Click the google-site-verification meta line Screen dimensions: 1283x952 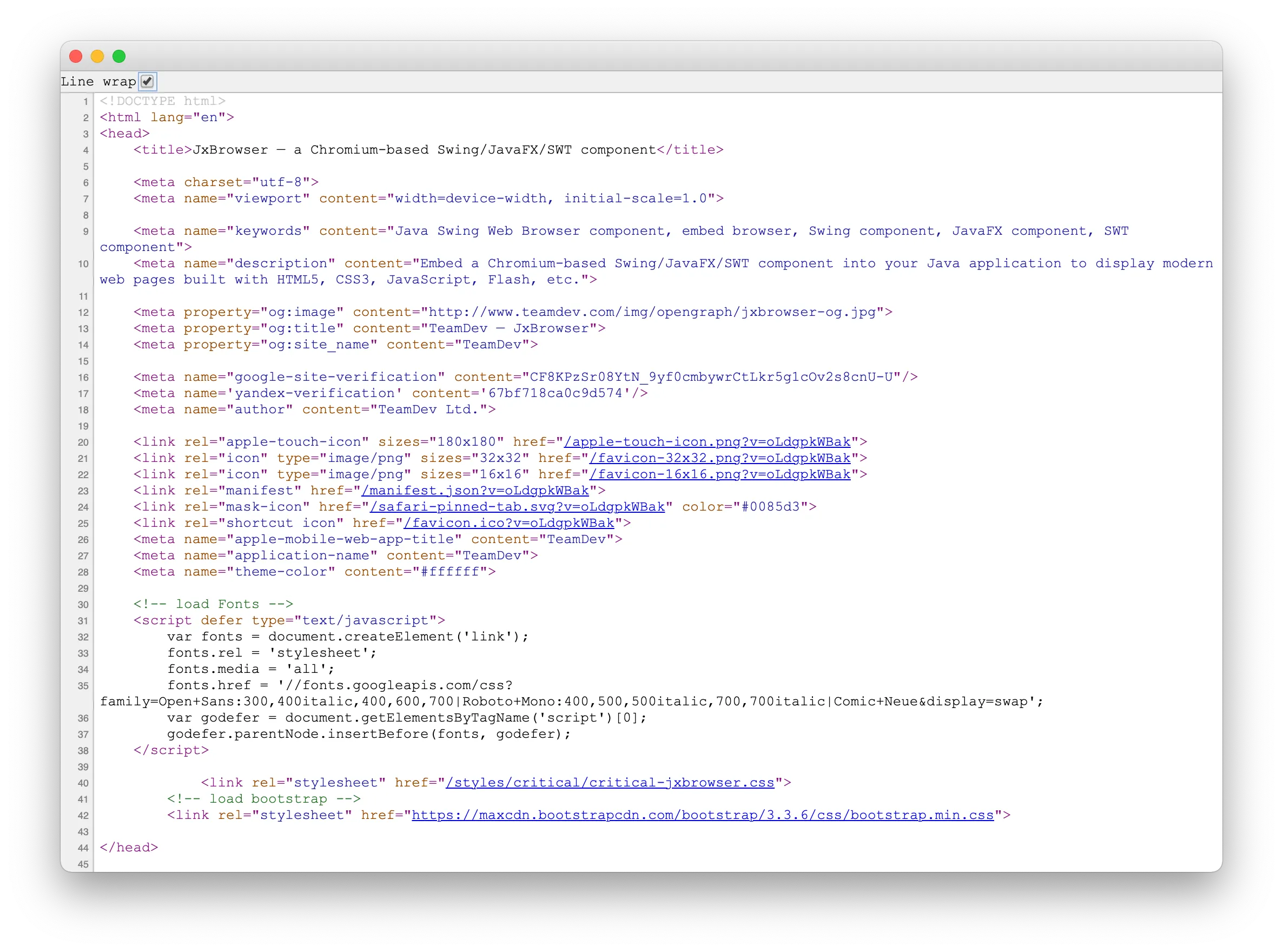tap(525, 377)
